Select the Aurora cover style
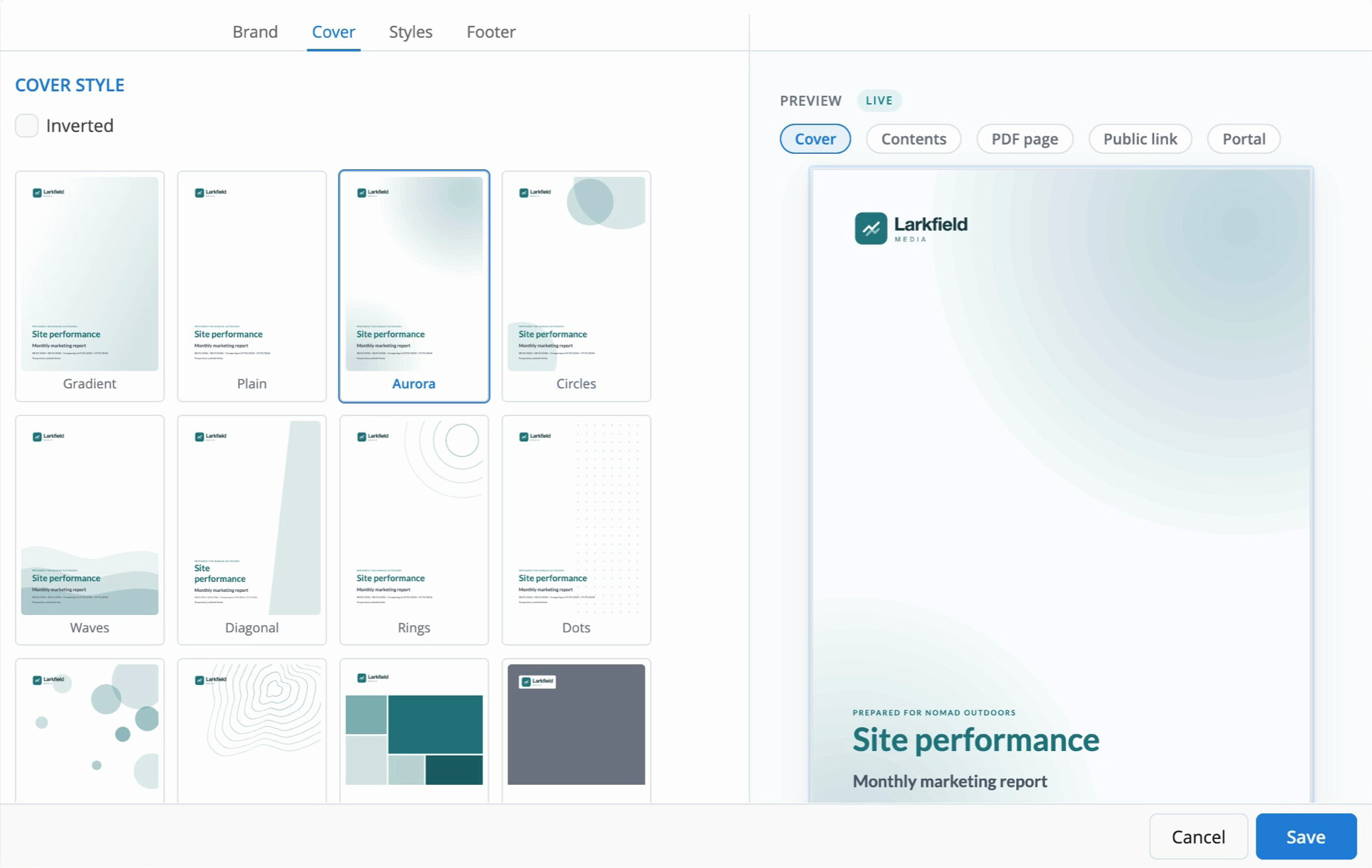This screenshot has height=868, width=1372. coord(414,286)
